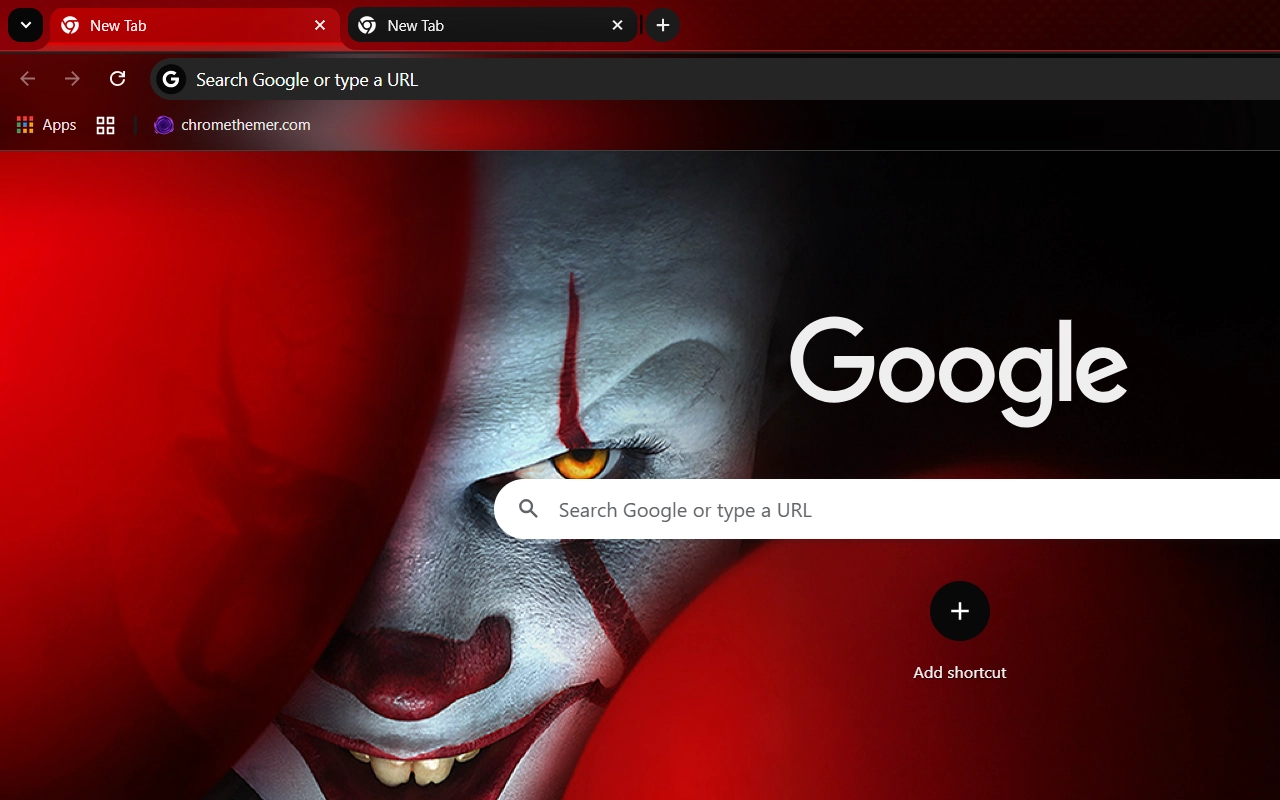Click the Google icon in address bar
This screenshot has width=1280, height=800.
pyautogui.click(x=171, y=79)
